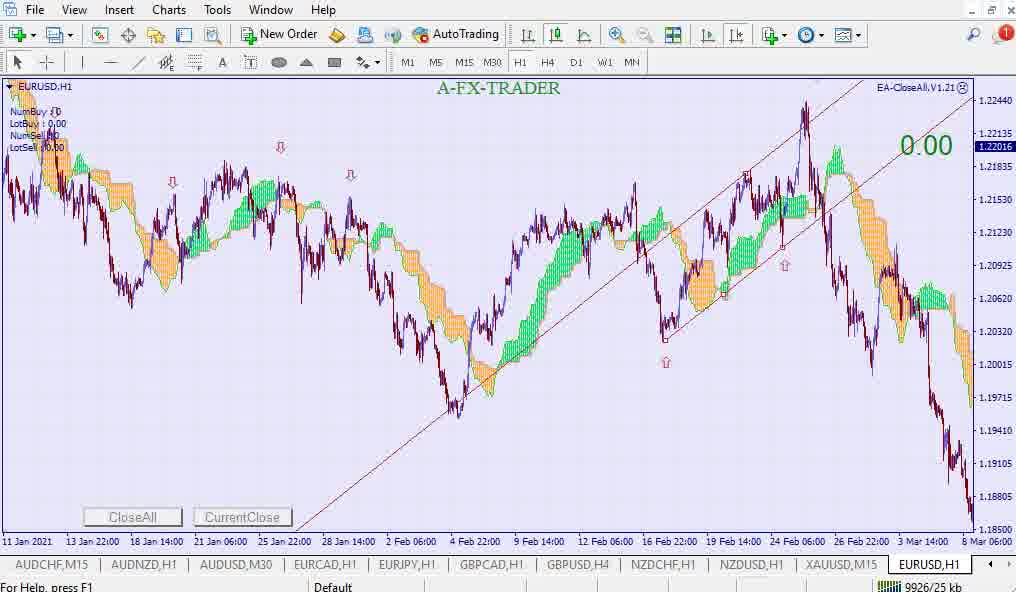
Task: Switch chart to candlestick mode
Action: (x=555, y=35)
